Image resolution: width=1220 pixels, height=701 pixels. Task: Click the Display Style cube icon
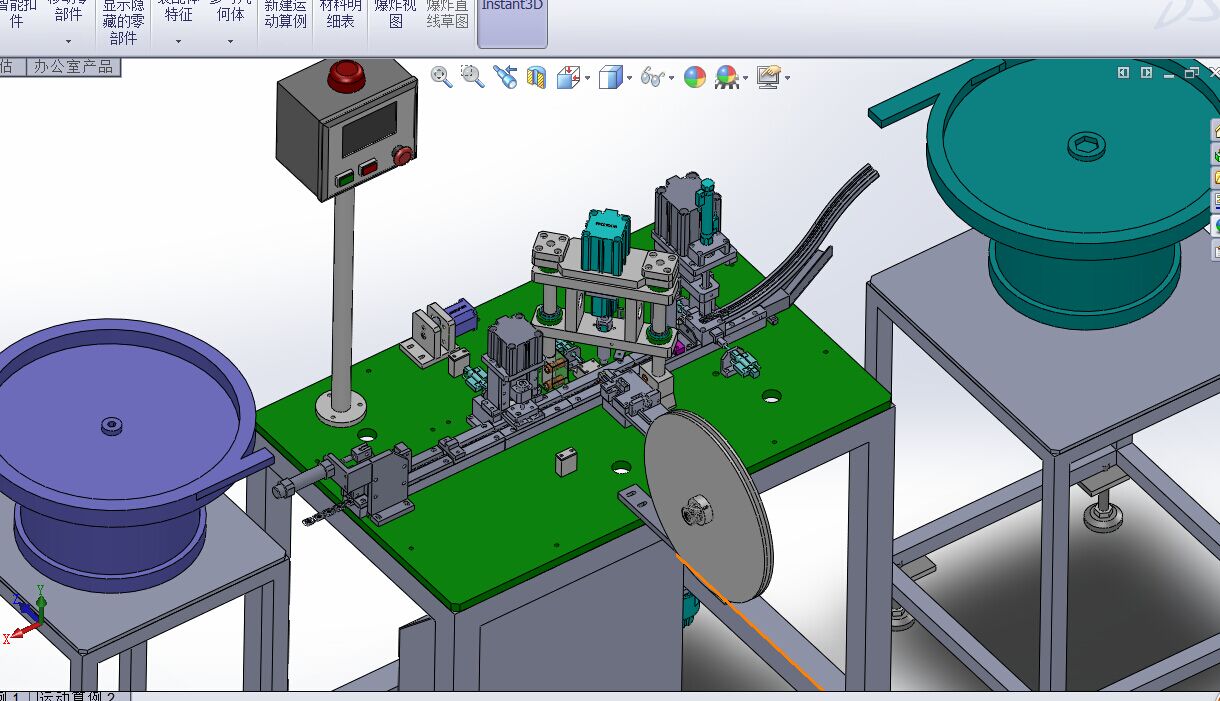click(610, 77)
